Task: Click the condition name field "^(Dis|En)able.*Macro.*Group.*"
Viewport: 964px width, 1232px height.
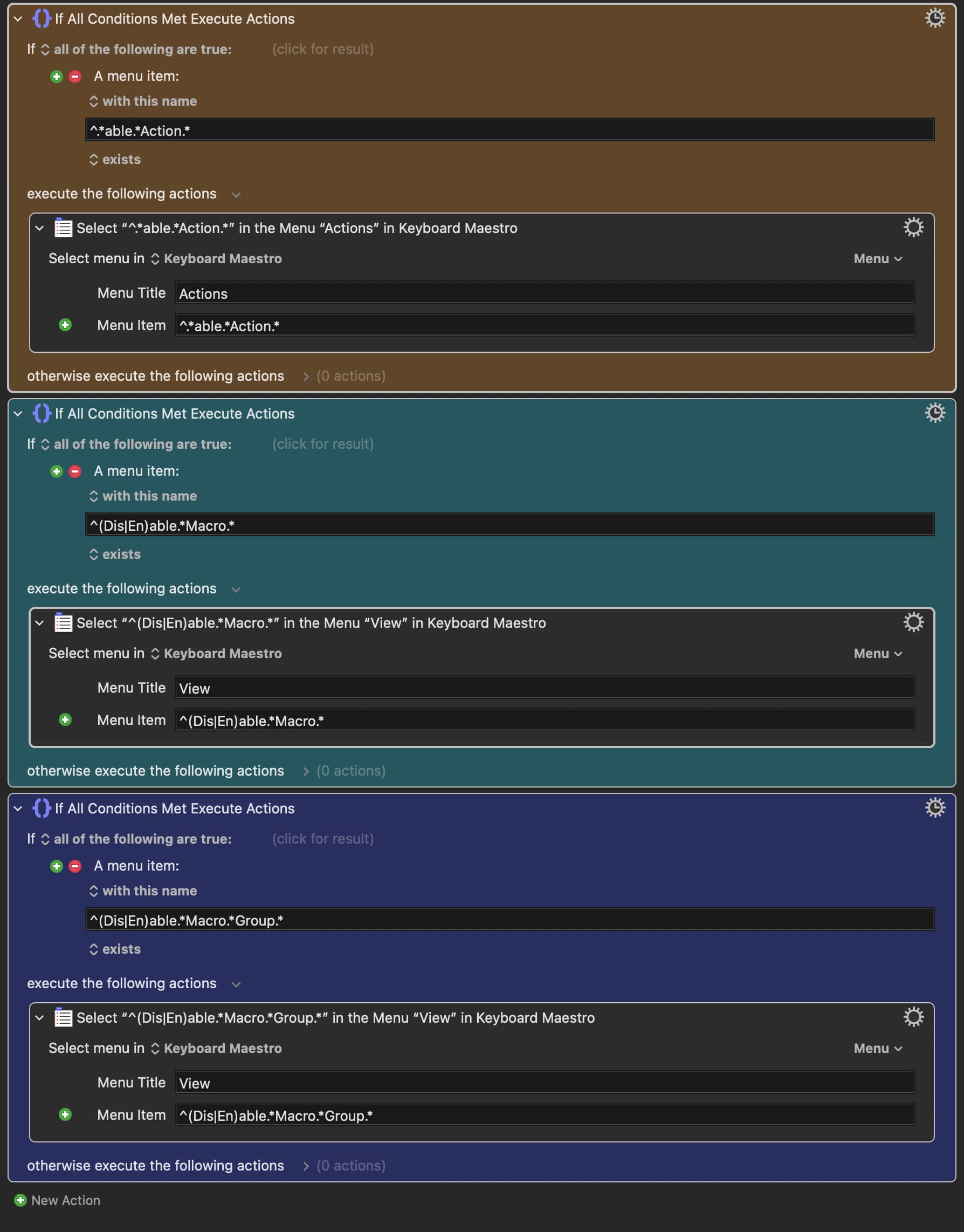Action: click(x=509, y=920)
